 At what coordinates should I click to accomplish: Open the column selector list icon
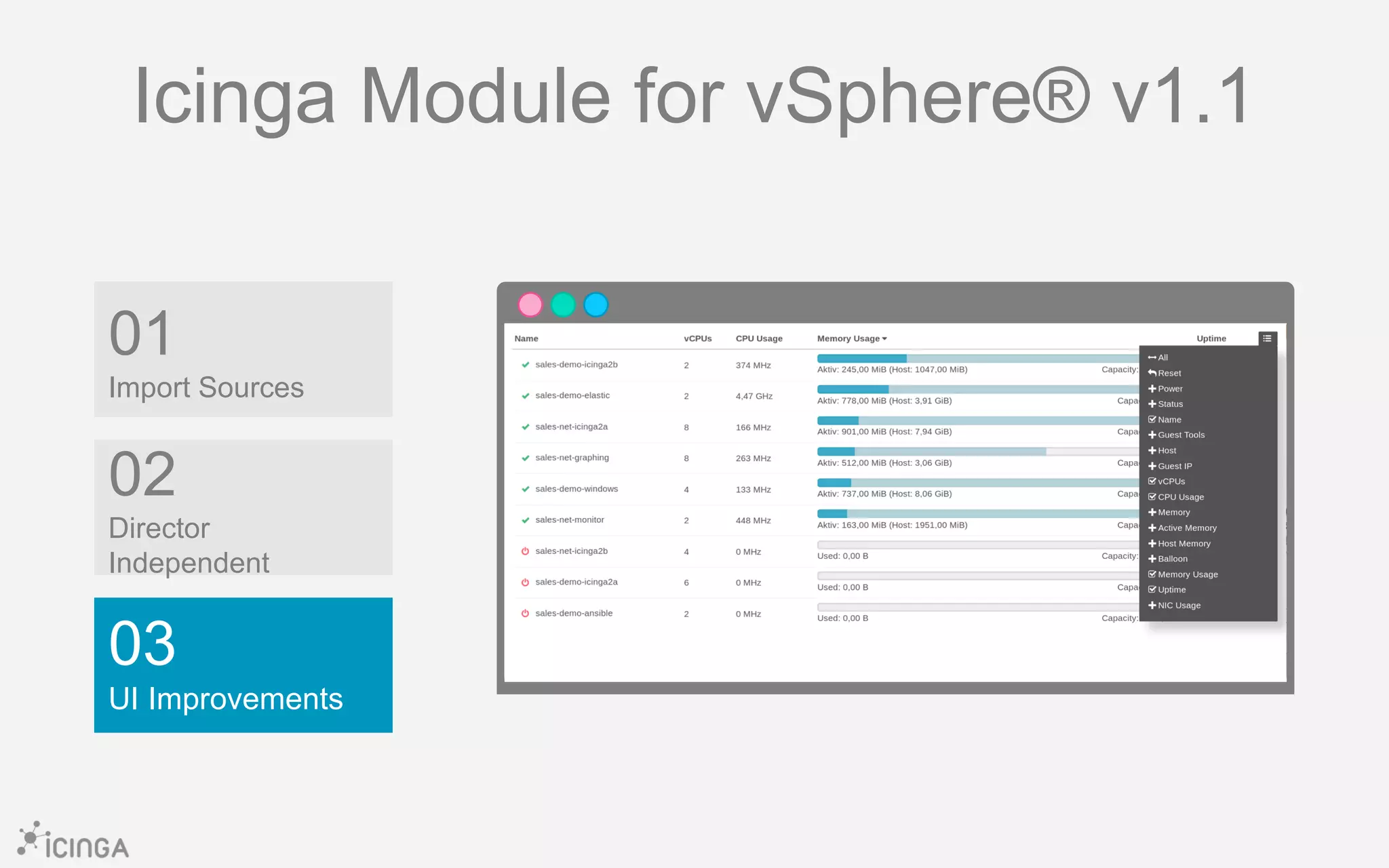1267,338
